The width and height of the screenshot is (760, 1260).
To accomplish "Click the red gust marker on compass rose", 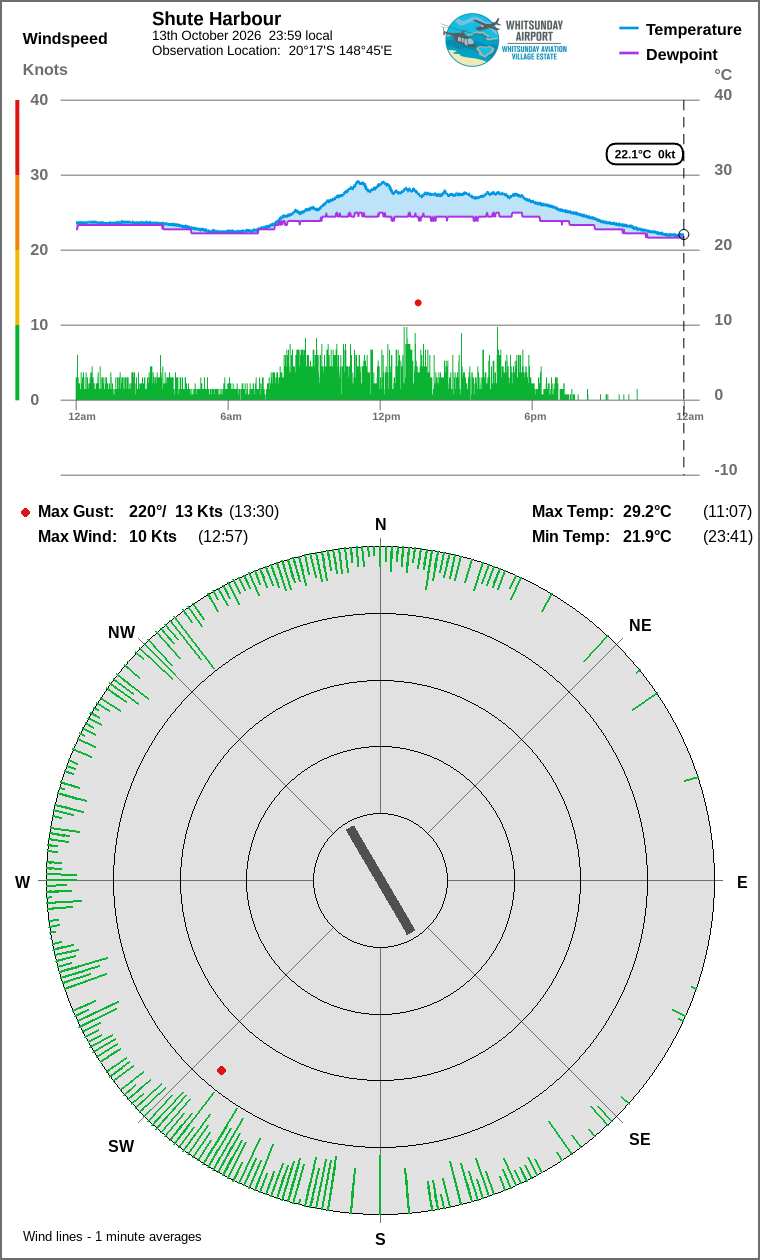I will (221, 1070).
